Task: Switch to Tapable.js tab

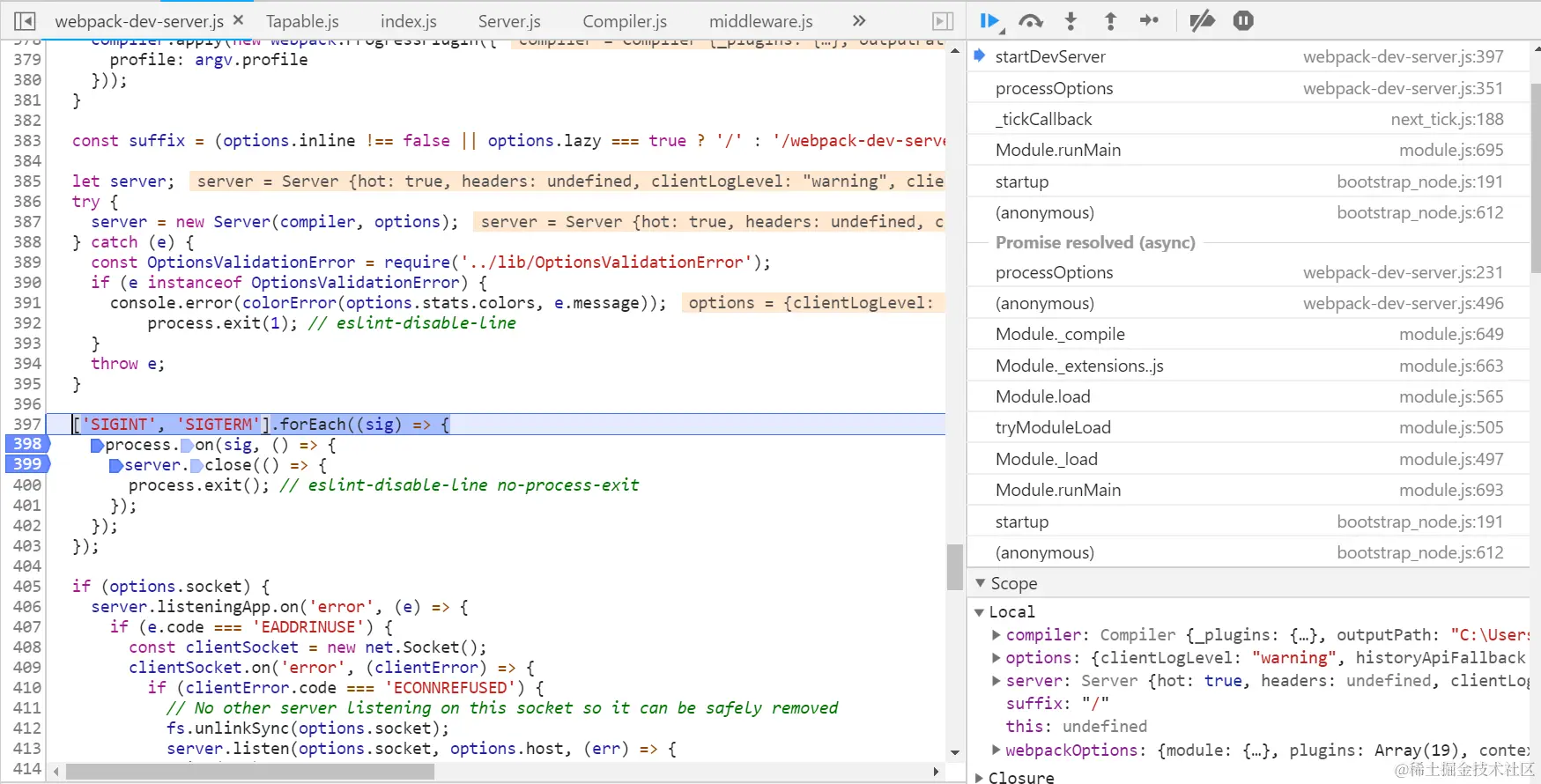Action: (x=302, y=21)
